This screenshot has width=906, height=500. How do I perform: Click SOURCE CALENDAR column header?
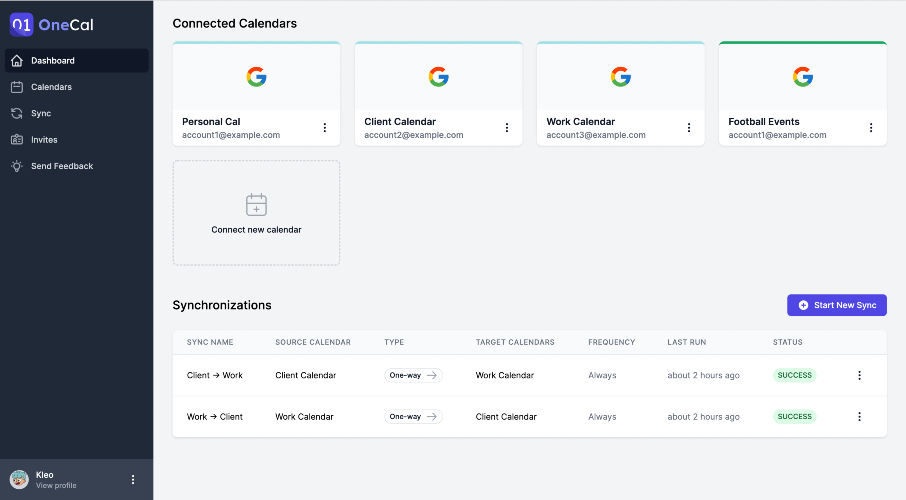(x=313, y=342)
